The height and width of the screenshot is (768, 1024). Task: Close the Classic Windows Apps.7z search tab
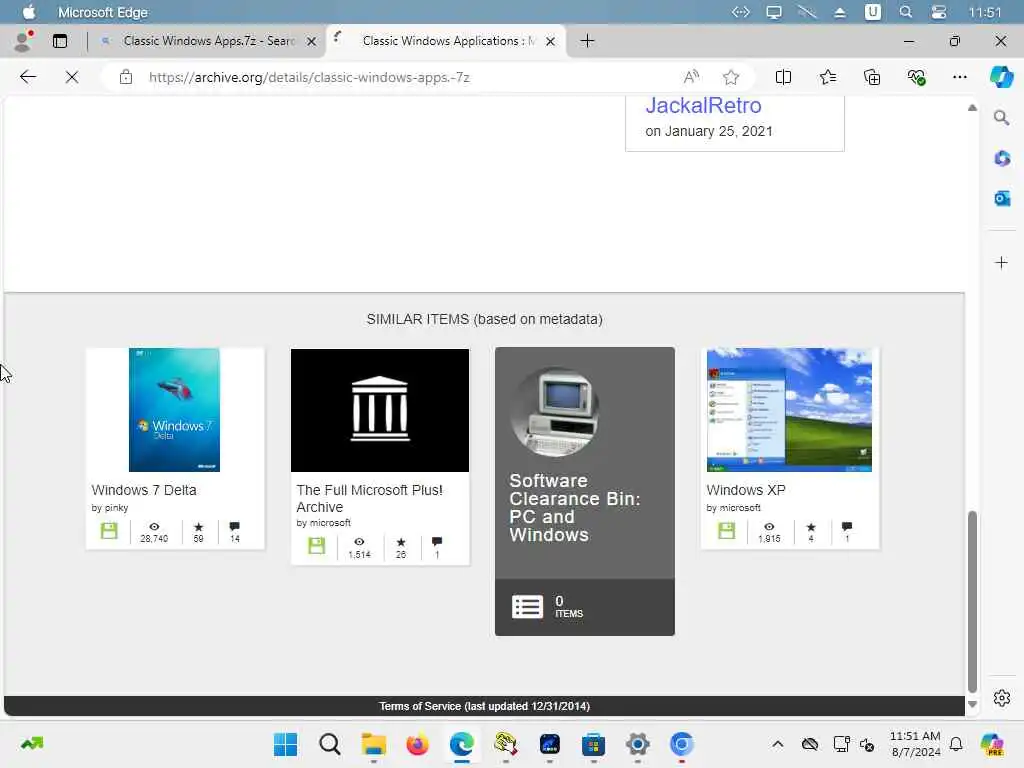312,41
